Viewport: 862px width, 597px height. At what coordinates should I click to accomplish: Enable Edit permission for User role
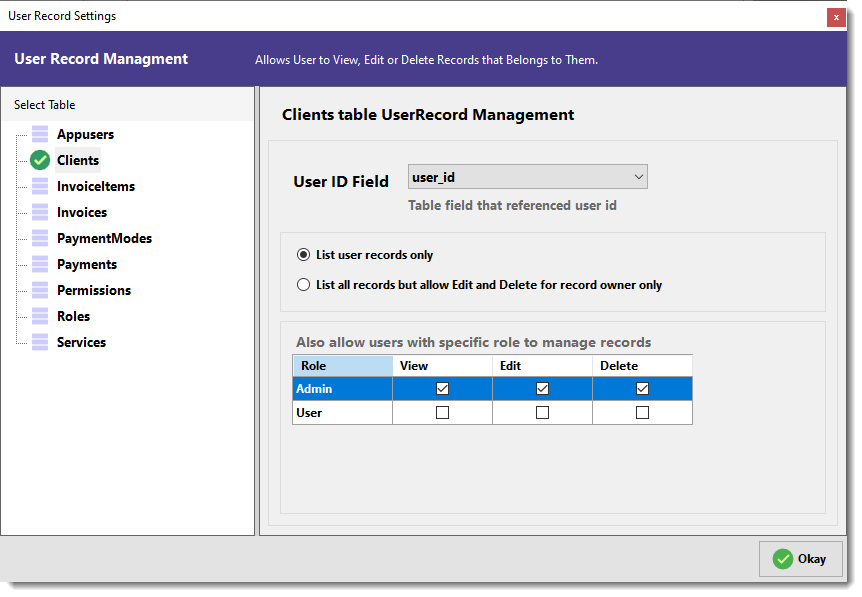coord(543,413)
